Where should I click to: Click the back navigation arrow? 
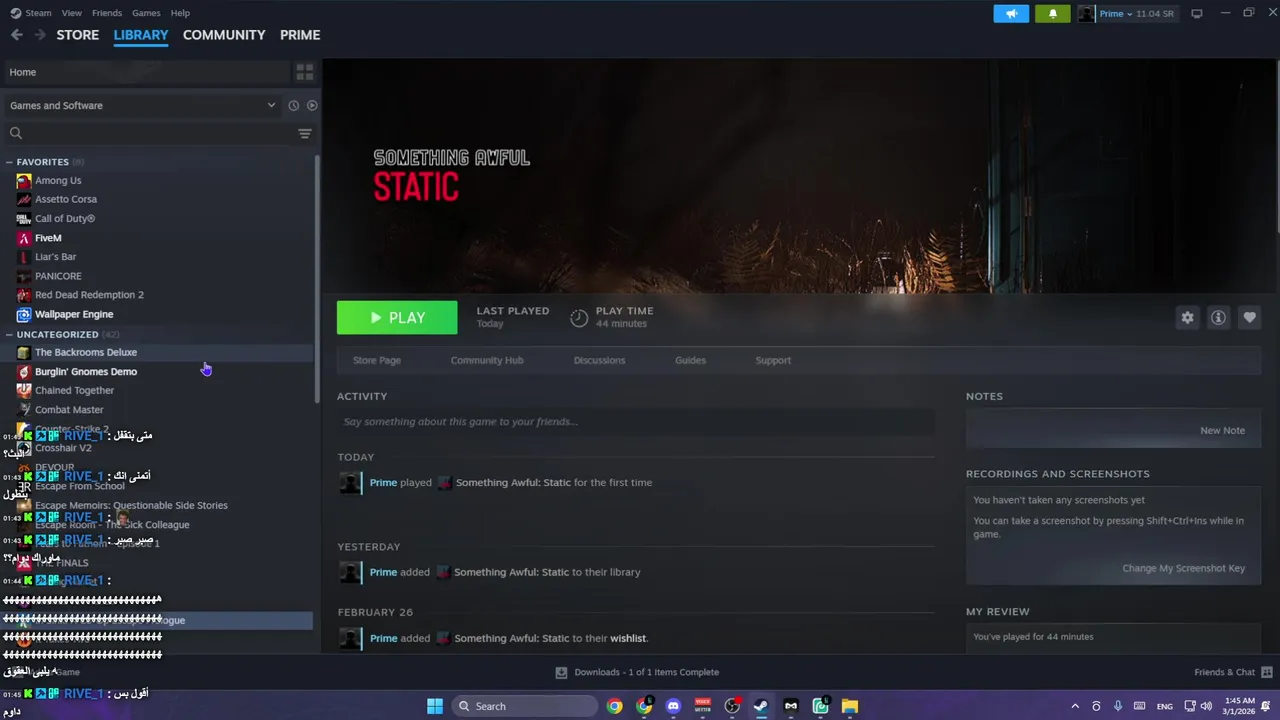click(x=16, y=35)
